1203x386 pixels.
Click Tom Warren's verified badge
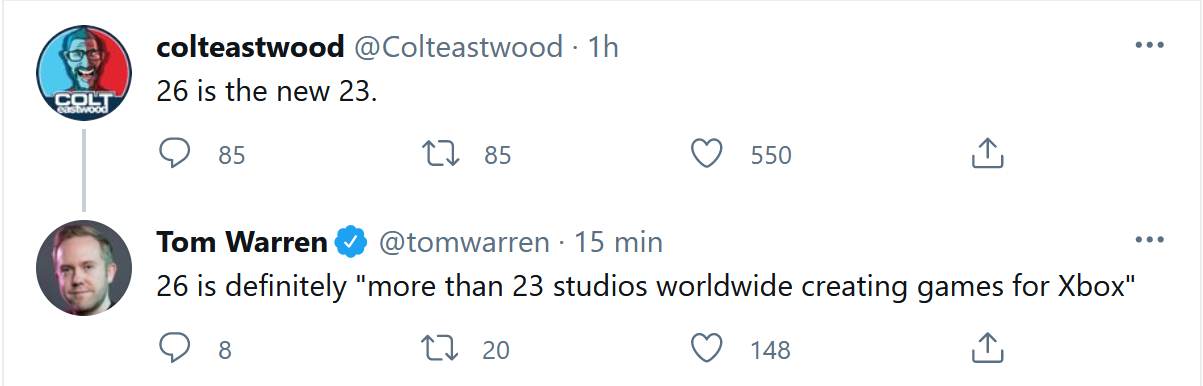pyautogui.click(x=351, y=241)
